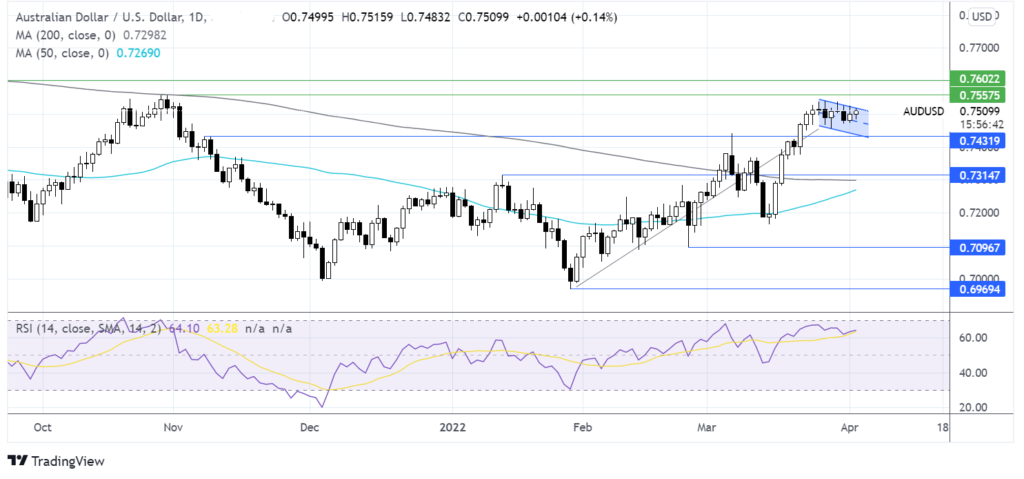Click the current price 0.75099 label

click(980, 111)
